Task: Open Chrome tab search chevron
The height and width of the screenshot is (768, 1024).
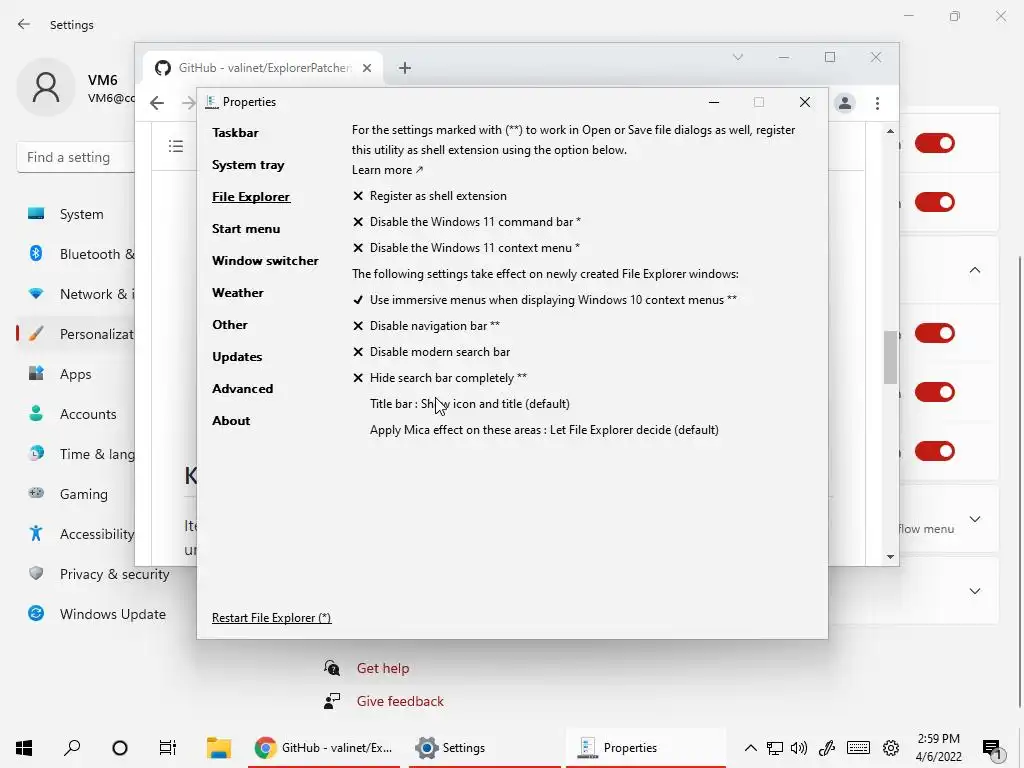Action: 738,57
